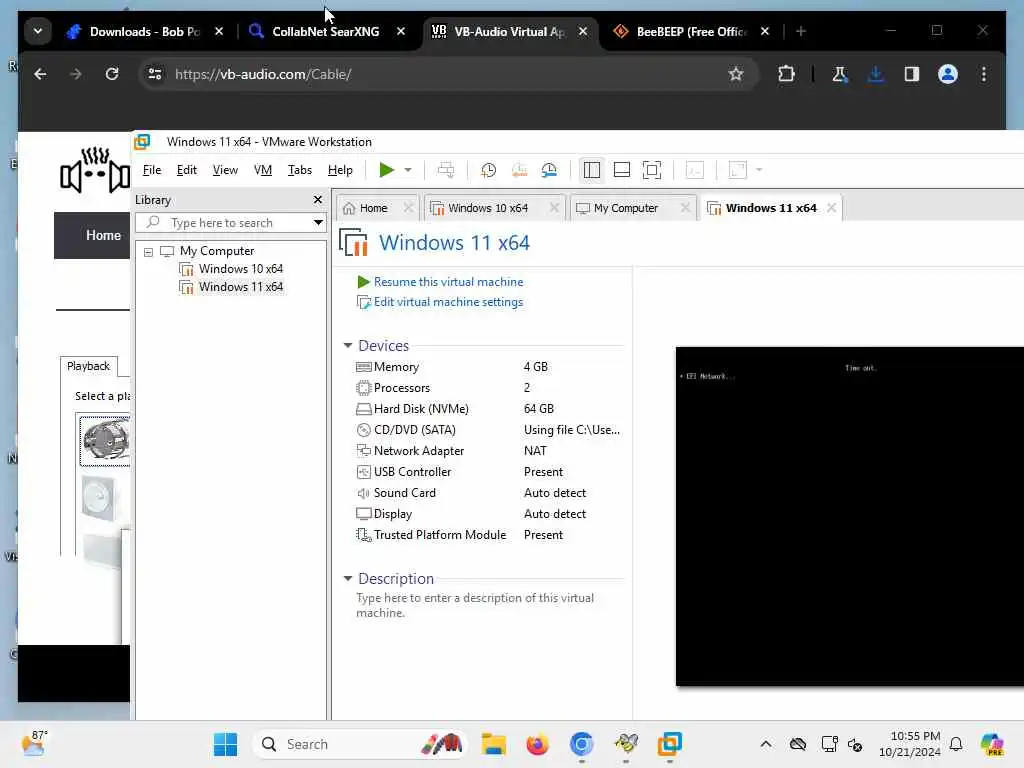This screenshot has width=1024, height=768.
Task: Open a new browser tab
Action: click(801, 31)
